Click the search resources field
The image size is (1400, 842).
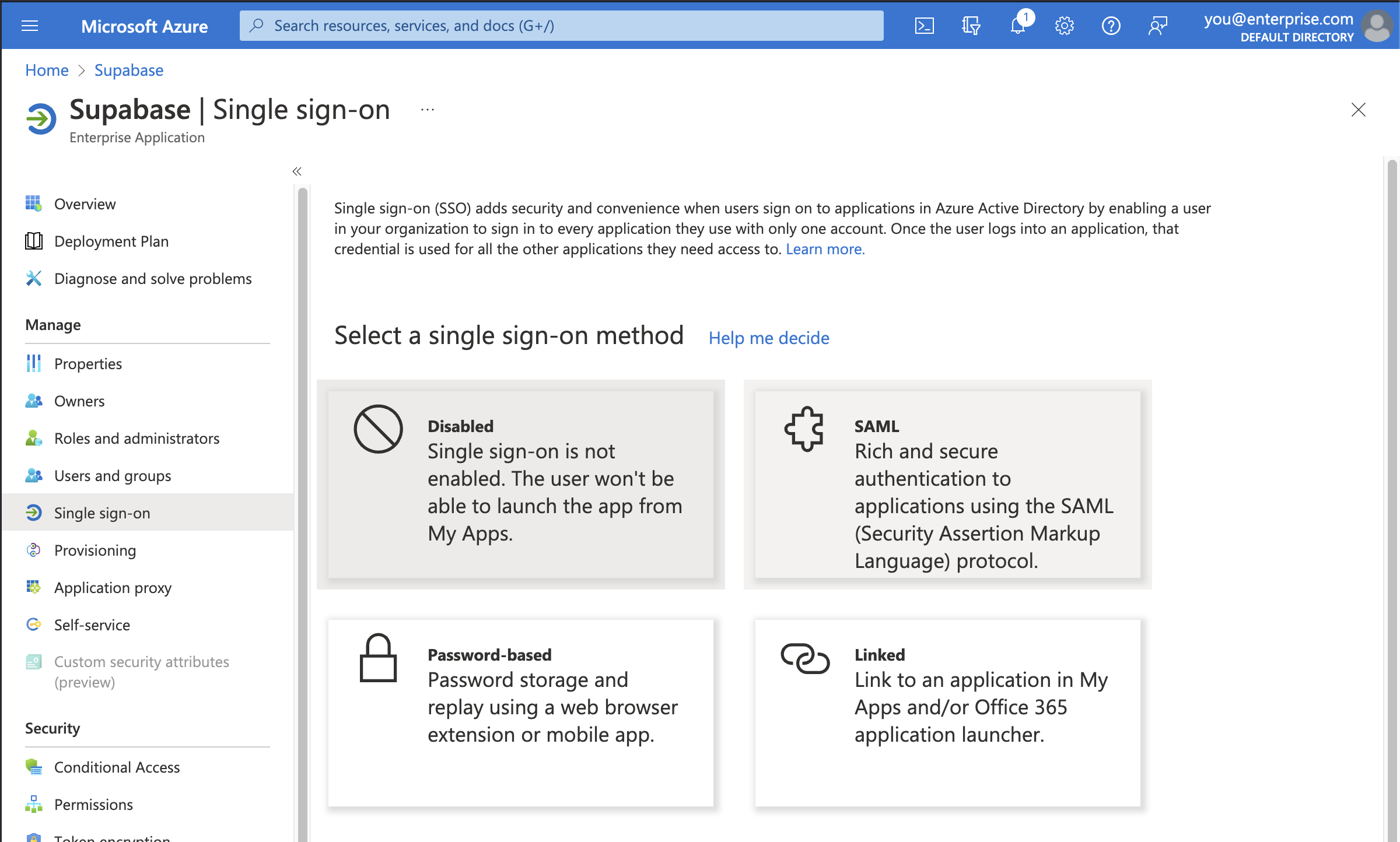tap(561, 25)
